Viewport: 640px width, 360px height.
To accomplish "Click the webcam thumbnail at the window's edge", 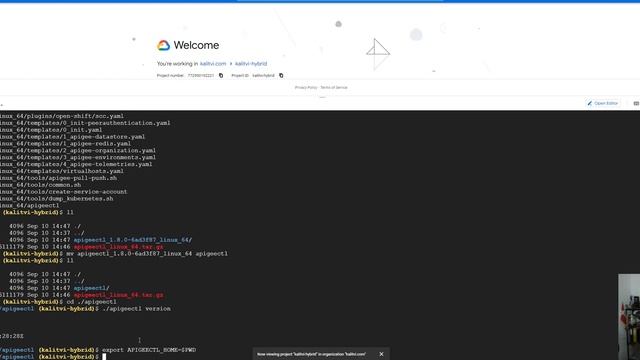I will 629,317.
